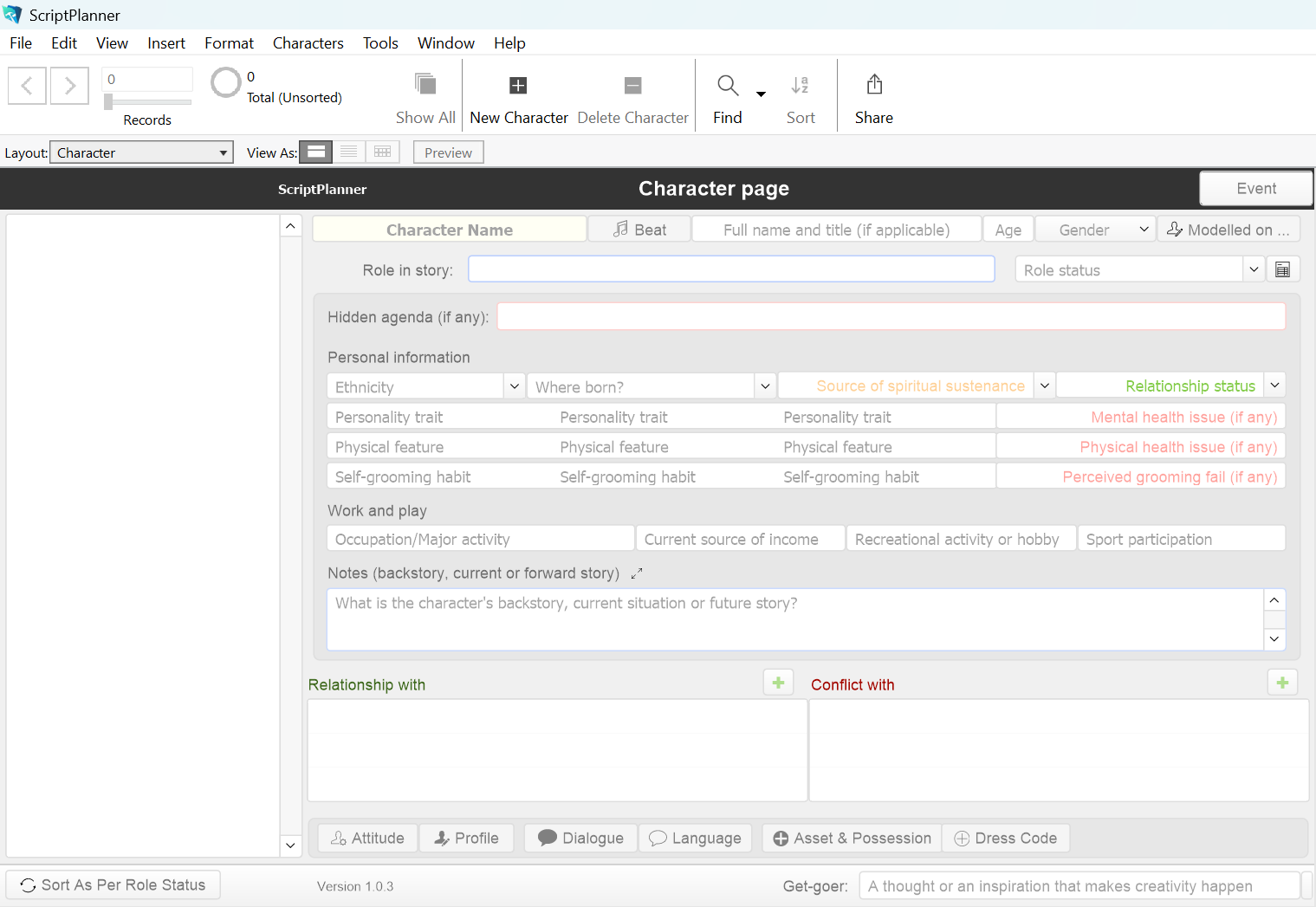Click the calculator icon beside Role status

point(1282,269)
